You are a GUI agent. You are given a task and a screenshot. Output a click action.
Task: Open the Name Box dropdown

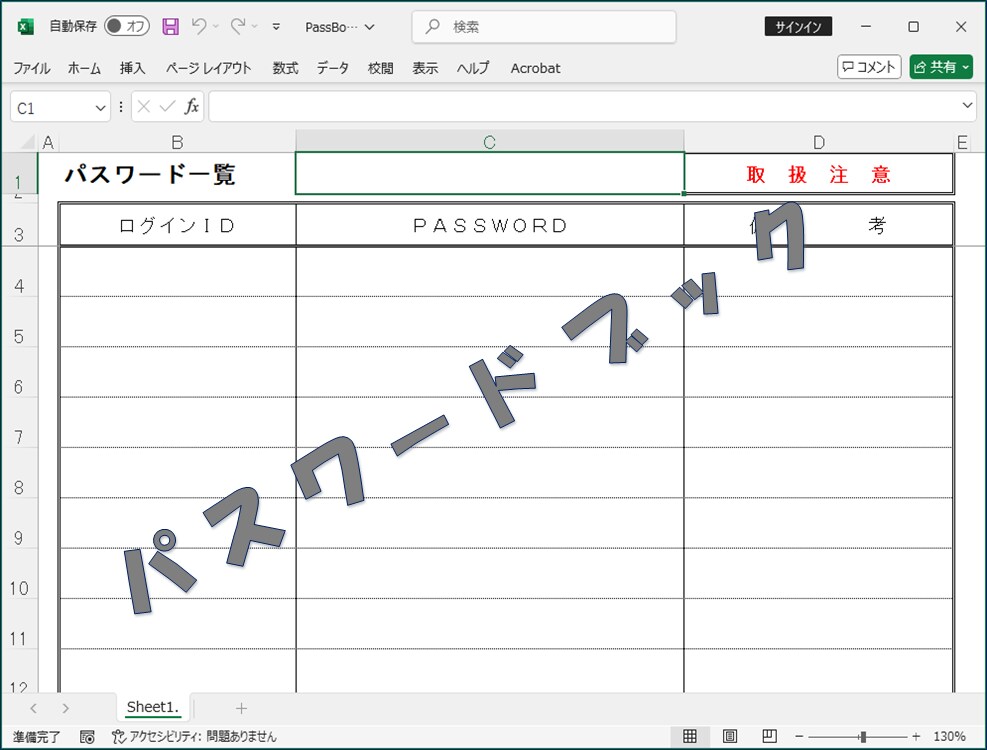coord(100,108)
